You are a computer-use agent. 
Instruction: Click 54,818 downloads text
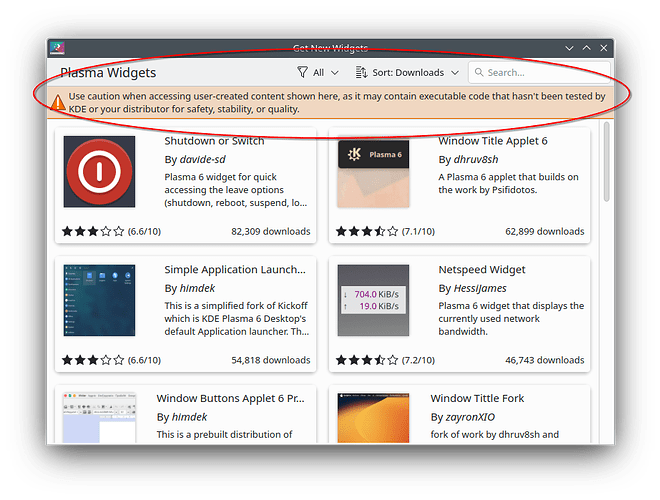271,360
